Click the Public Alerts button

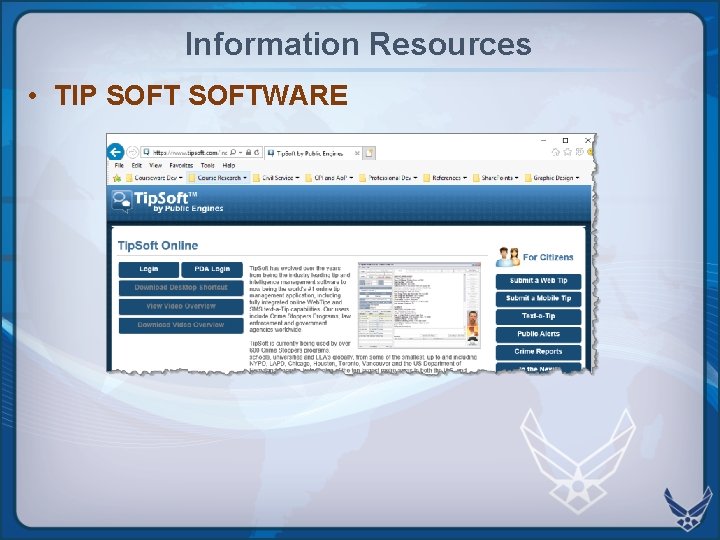click(x=538, y=334)
